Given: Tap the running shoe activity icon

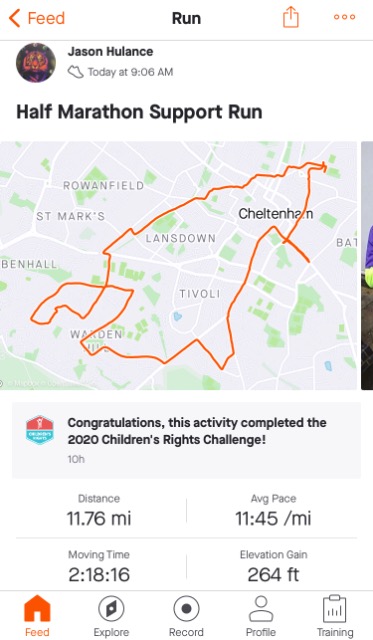Looking at the screenshot, I should coord(75,72).
